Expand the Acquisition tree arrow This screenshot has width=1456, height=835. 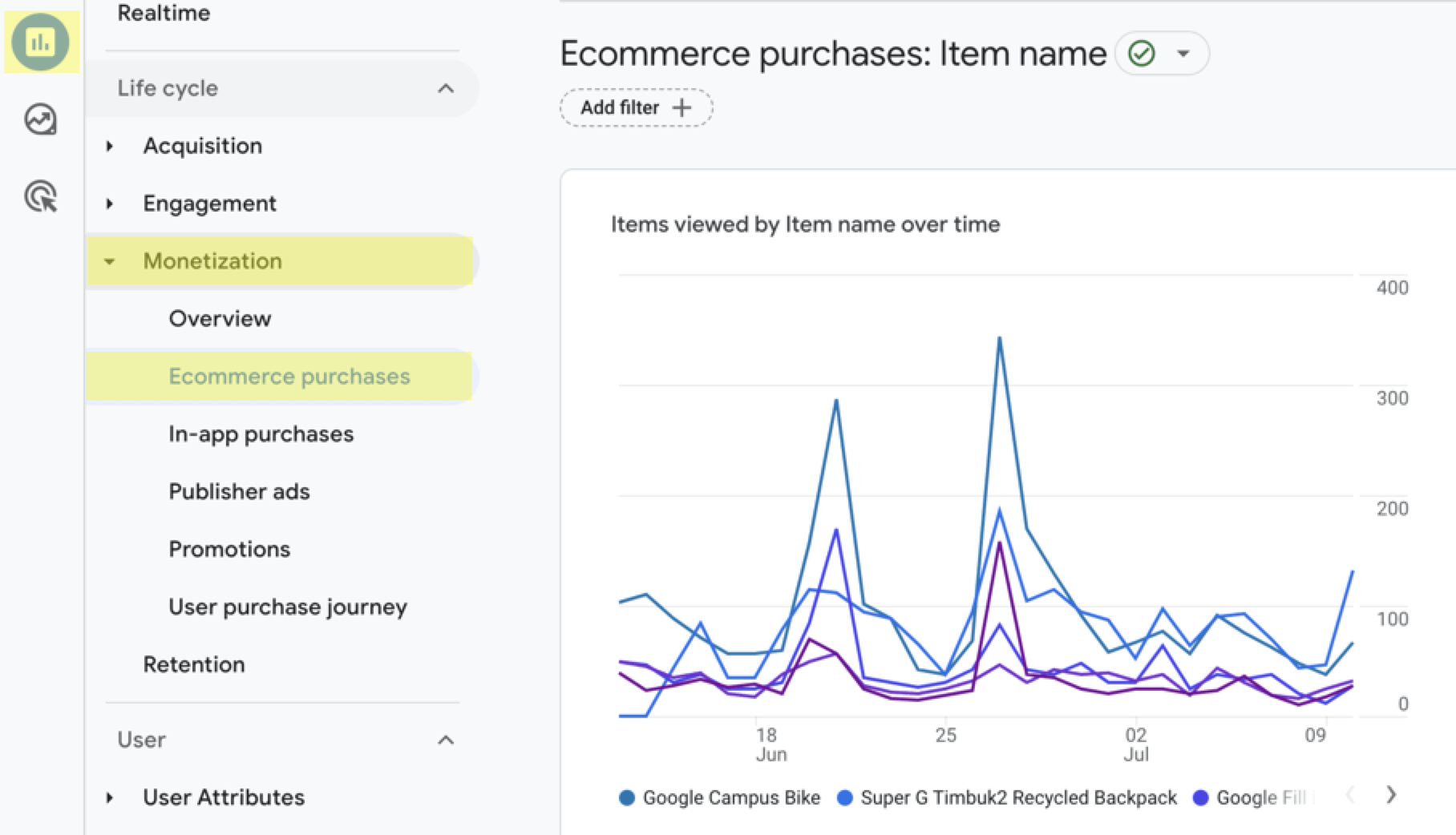point(110,146)
